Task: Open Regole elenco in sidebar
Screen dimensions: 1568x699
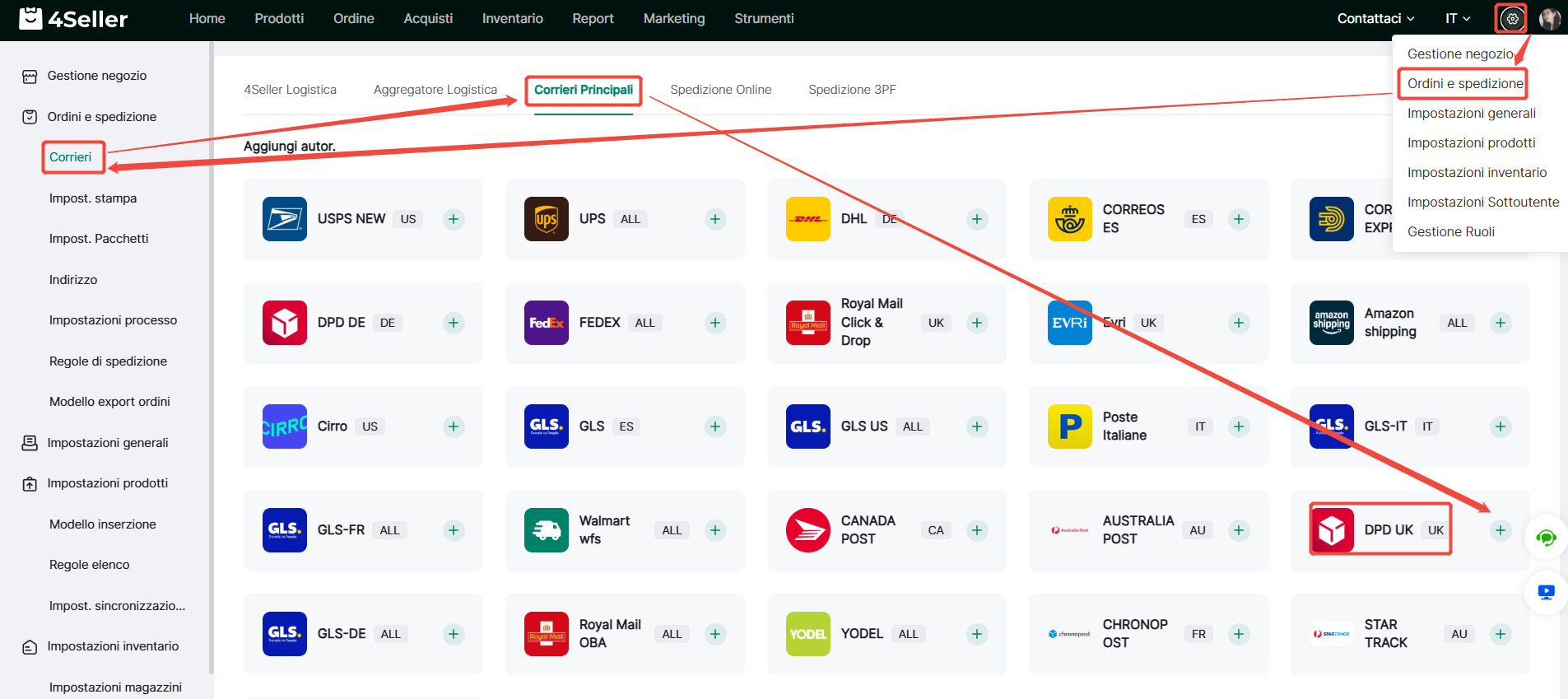Action: point(90,565)
